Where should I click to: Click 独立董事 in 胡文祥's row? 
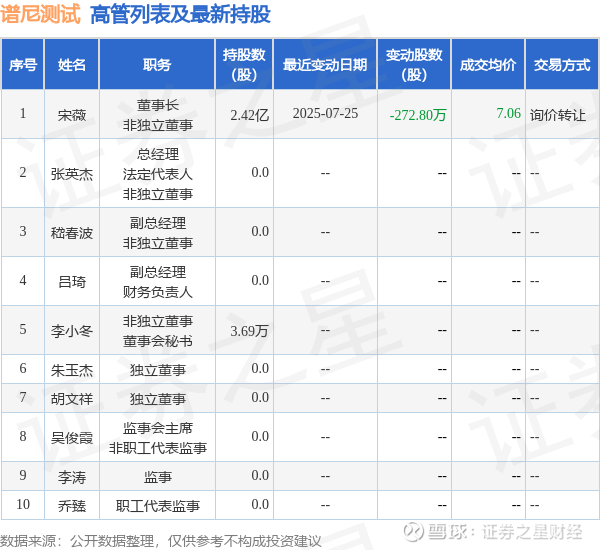pyautogui.click(x=158, y=399)
